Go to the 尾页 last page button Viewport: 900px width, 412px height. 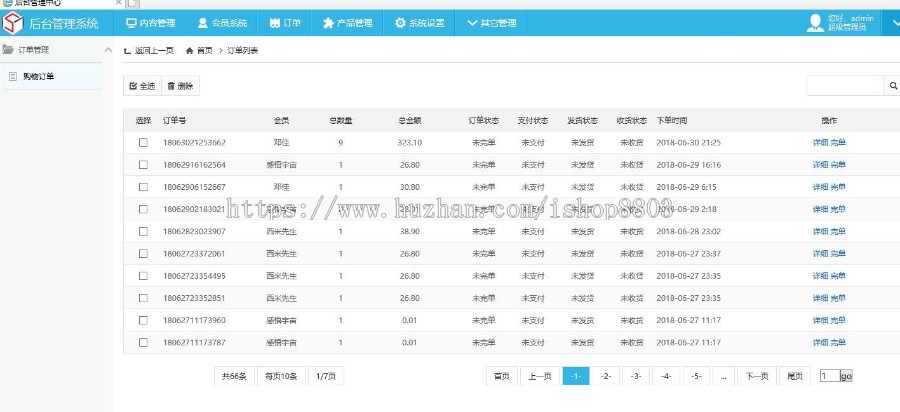point(794,376)
